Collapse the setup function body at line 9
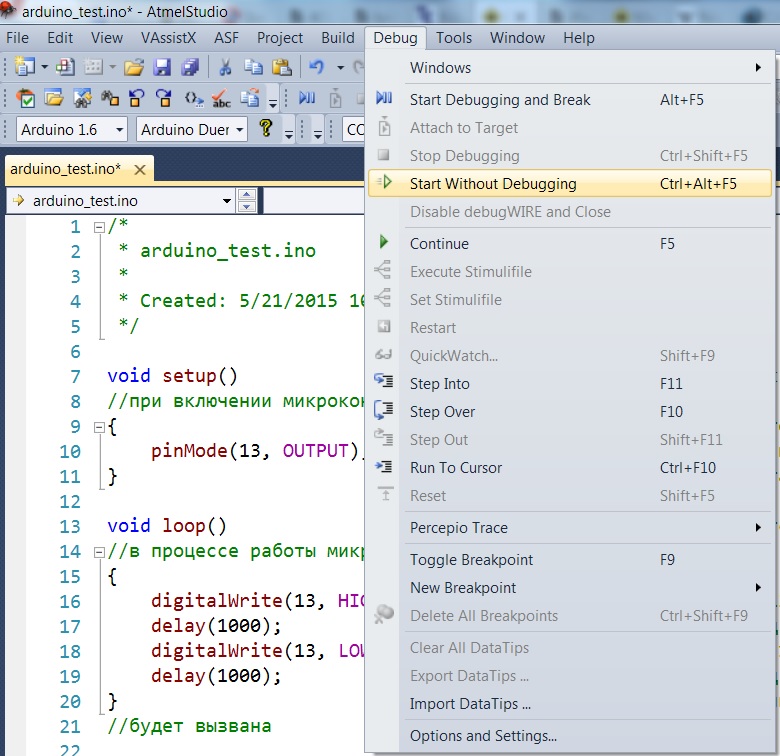The image size is (780, 756). pos(99,427)
